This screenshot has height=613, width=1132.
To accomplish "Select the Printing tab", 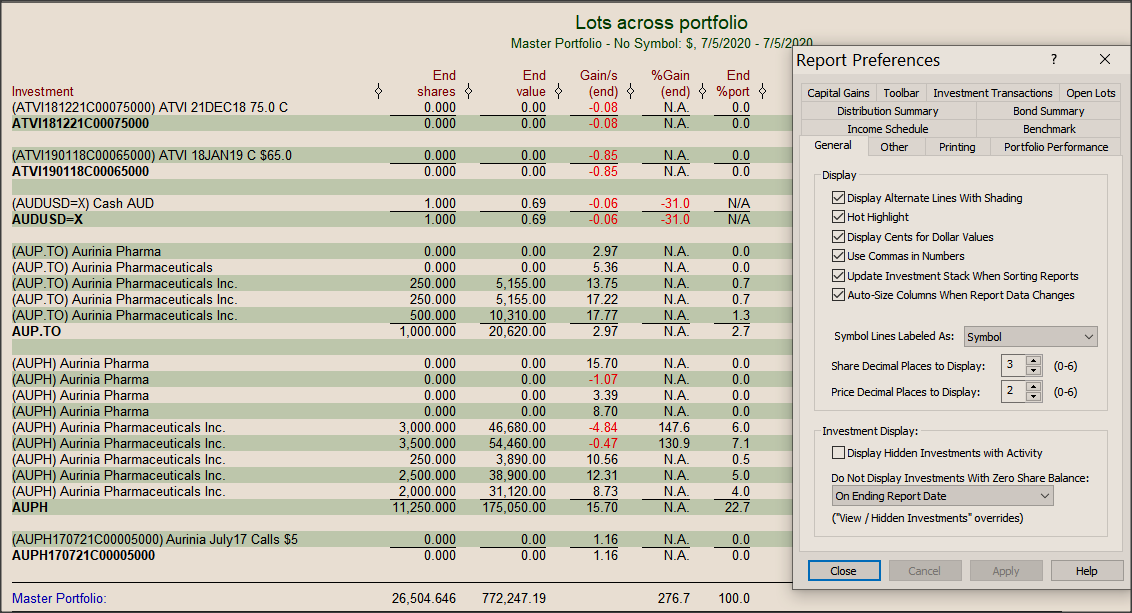I will (x=957, y=147).
